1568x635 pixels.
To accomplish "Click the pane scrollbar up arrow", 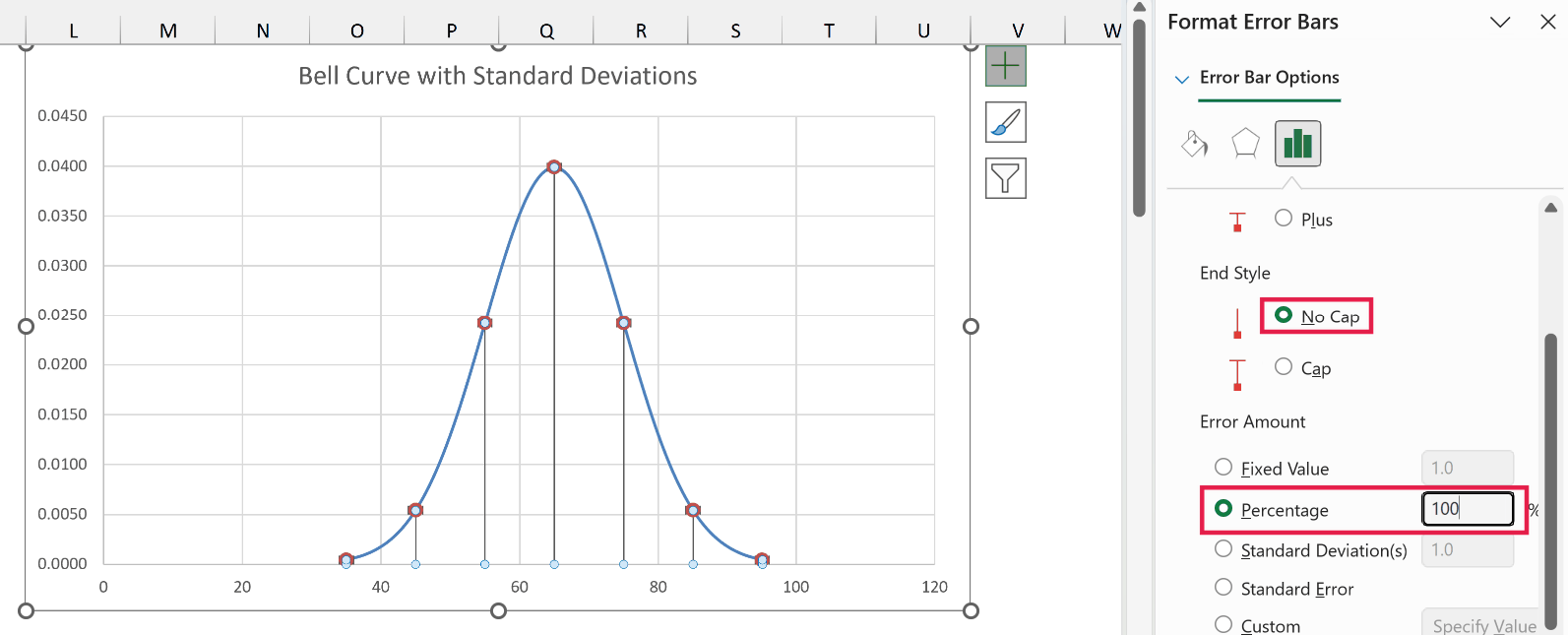I will click(1550, 208).
